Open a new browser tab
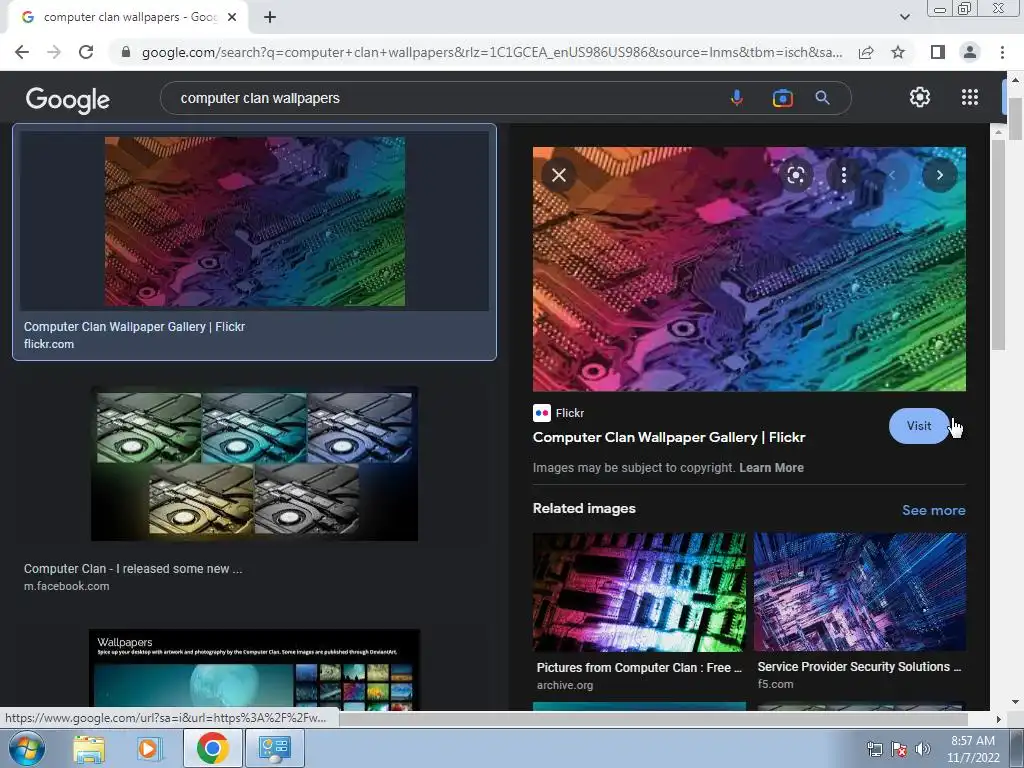 (x=270, y=17)
